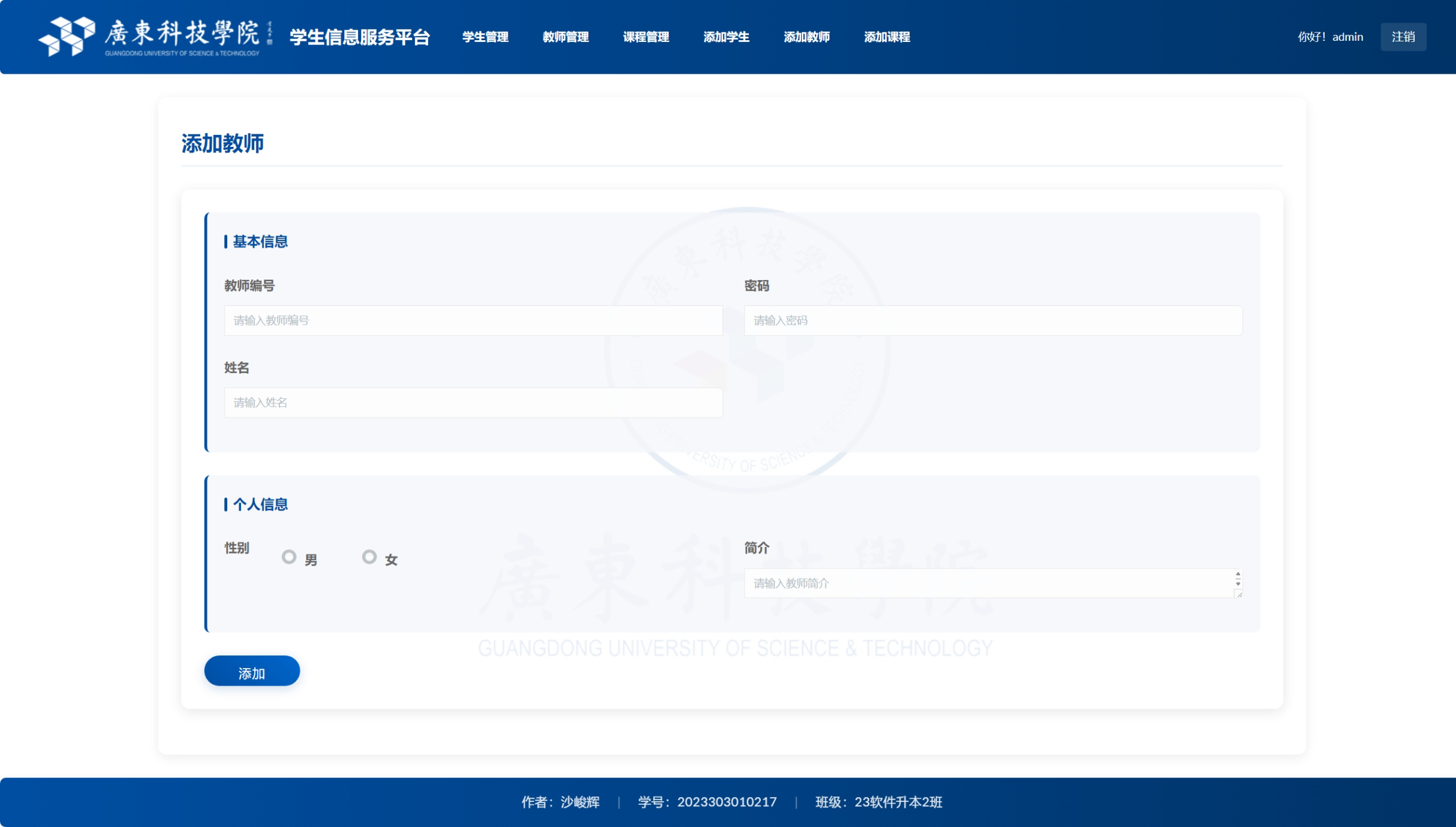The width and height of the screenshot is (1456, 827).
Task: Select the 添加教师 nav item
Action: (x=806, y=37)
